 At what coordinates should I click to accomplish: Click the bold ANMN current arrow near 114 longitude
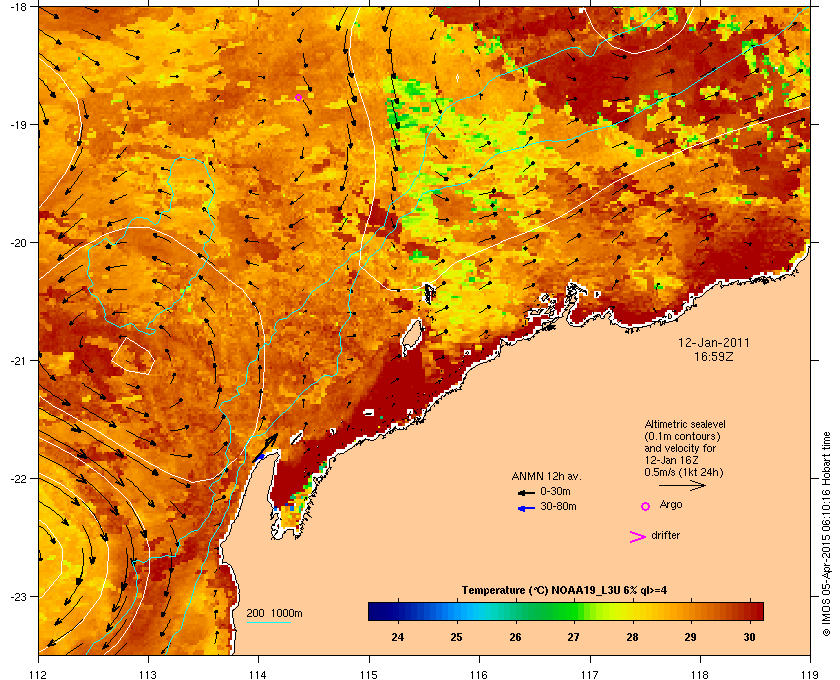pos(265,447)
